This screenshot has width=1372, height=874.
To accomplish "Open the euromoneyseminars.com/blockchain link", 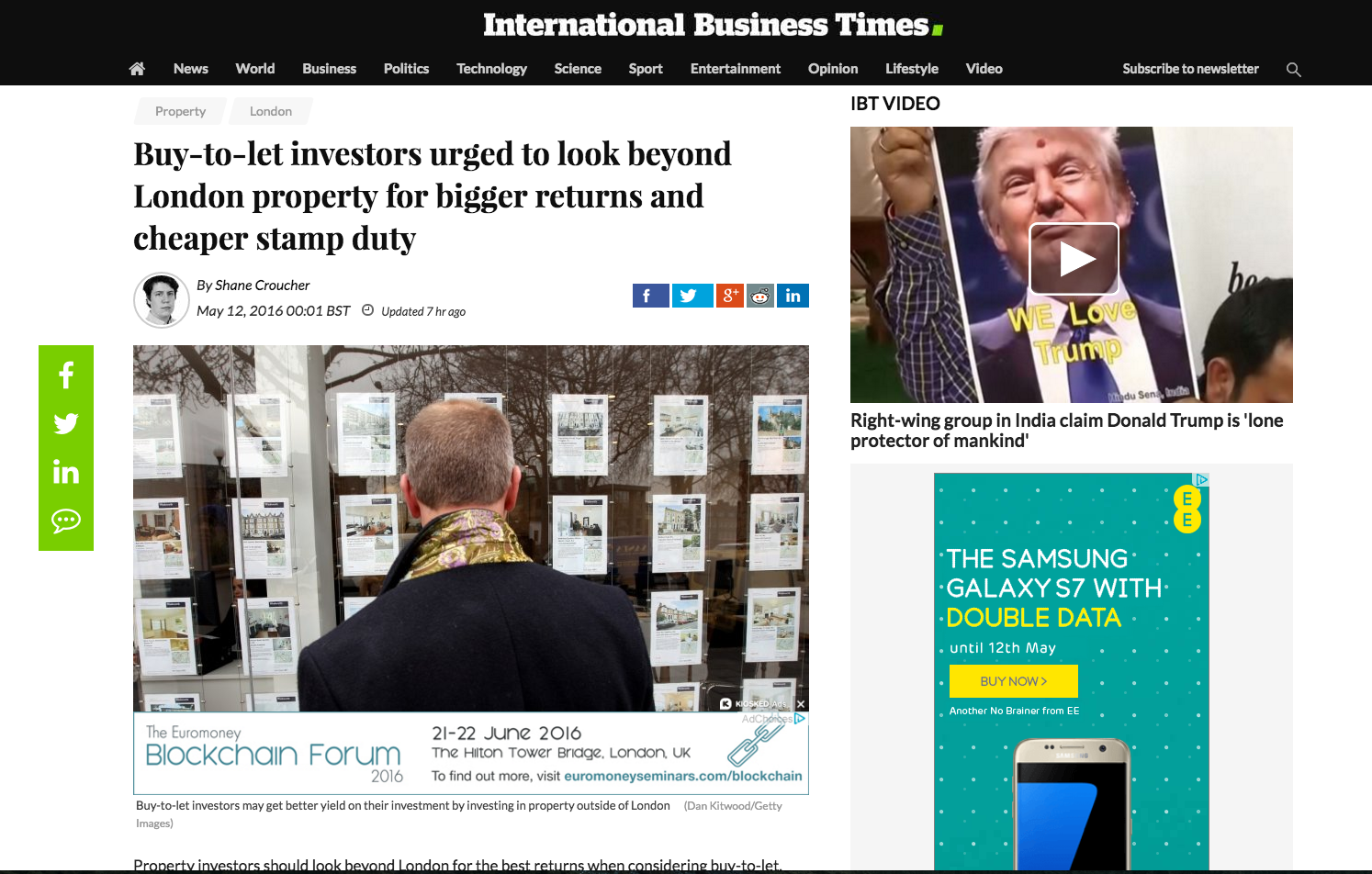I will tap(682, 776).
